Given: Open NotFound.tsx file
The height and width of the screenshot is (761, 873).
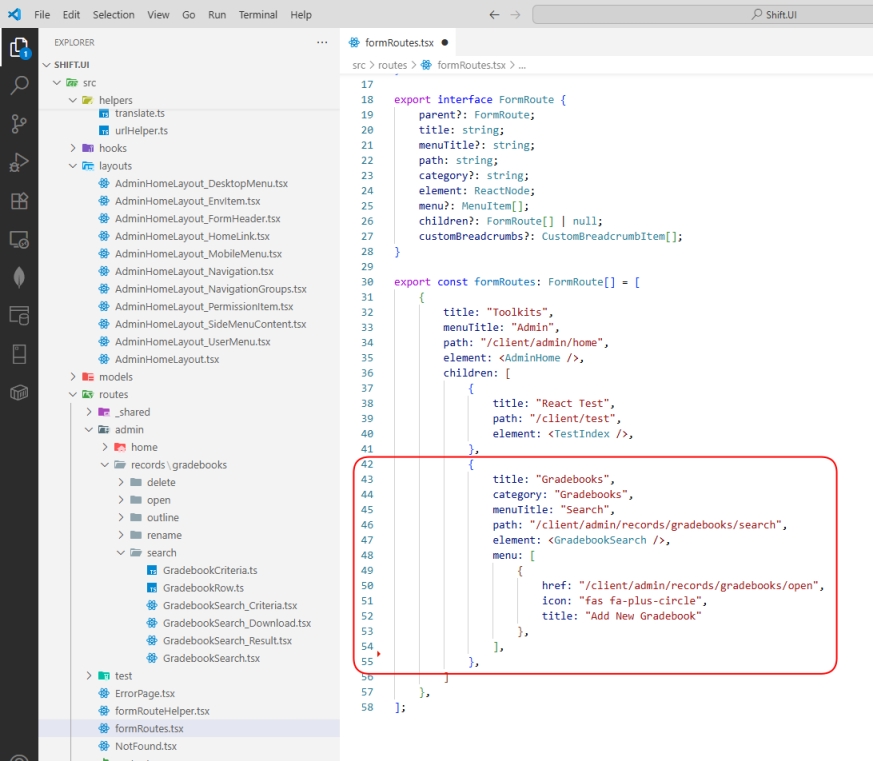Looking at the screenshot, I should click(x=146, y=746).
